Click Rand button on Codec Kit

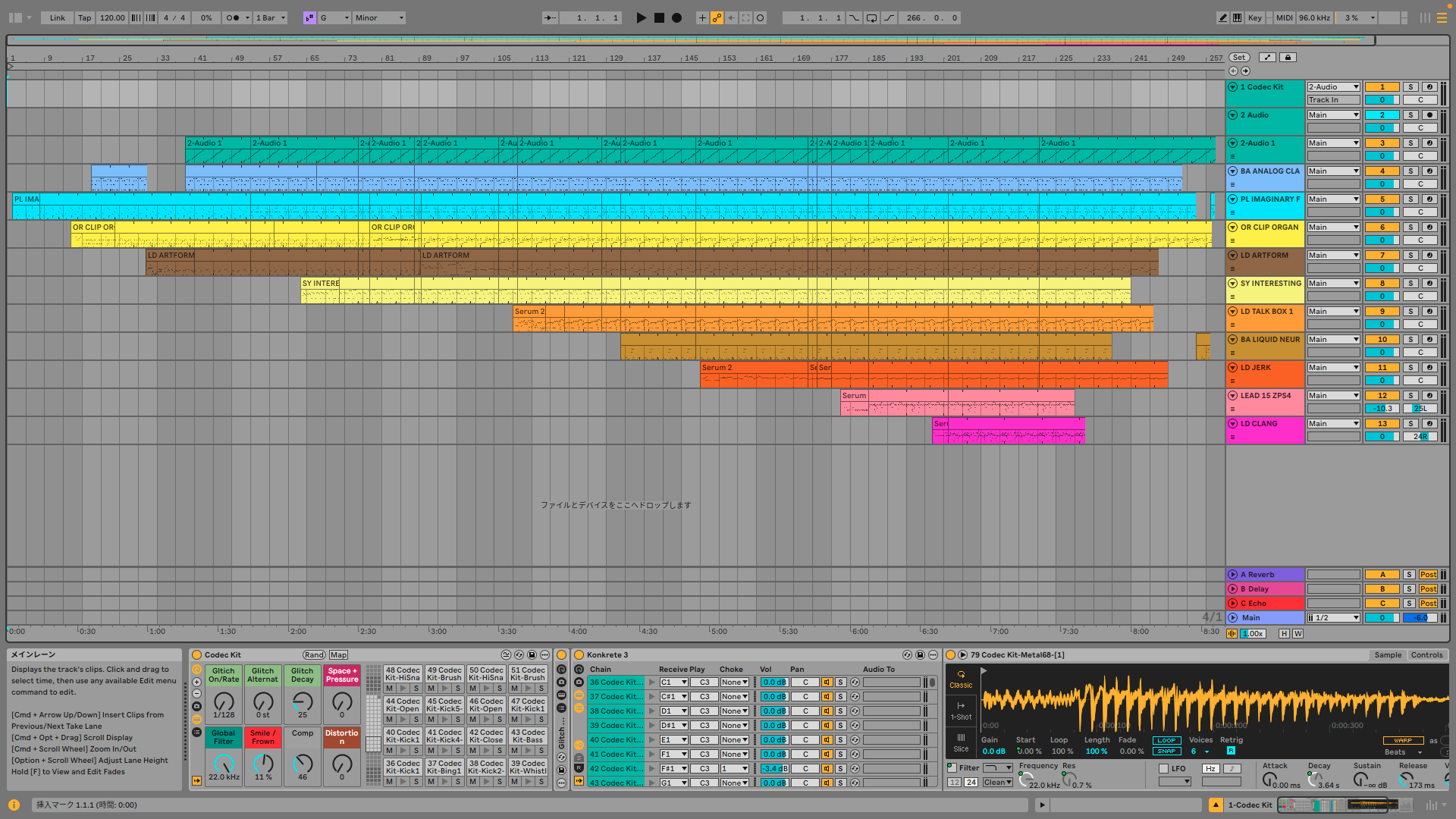point(314,654)
